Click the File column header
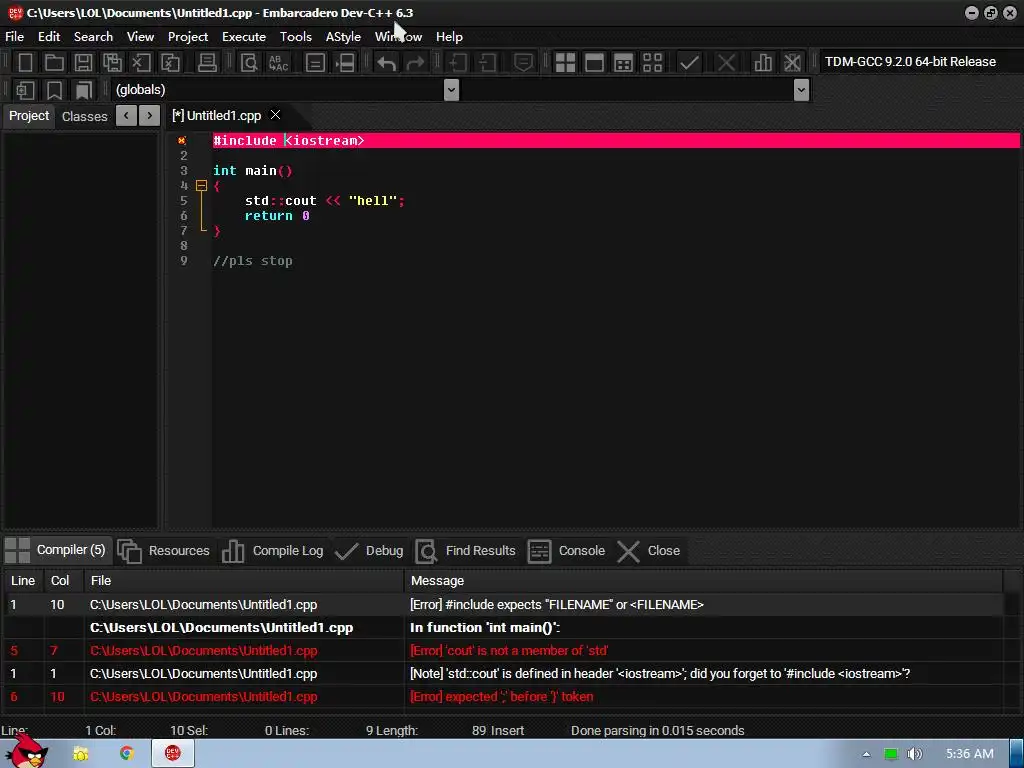Screen dimensions: 1024x768 point(244,581)
